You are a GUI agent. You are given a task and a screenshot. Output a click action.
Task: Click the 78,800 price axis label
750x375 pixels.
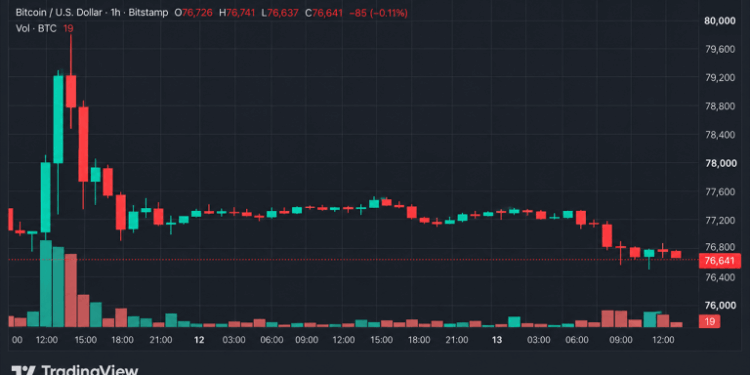tap(719, 106)
